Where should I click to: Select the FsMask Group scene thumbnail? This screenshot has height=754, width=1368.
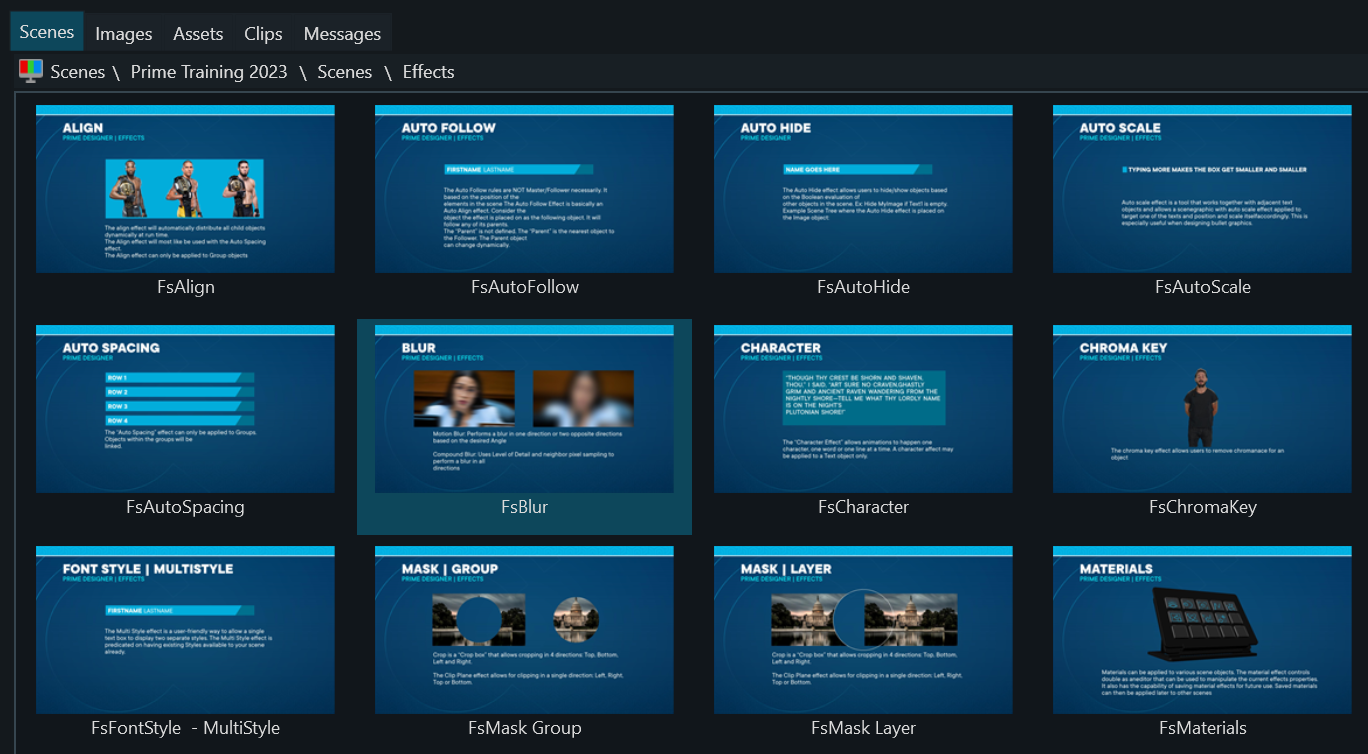point(524,630)
